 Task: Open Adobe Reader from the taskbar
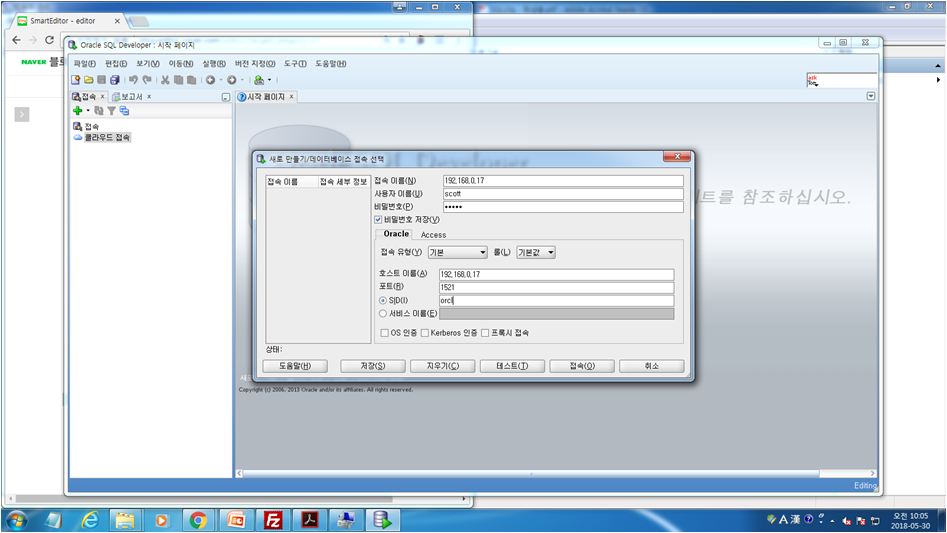[310, 520]
